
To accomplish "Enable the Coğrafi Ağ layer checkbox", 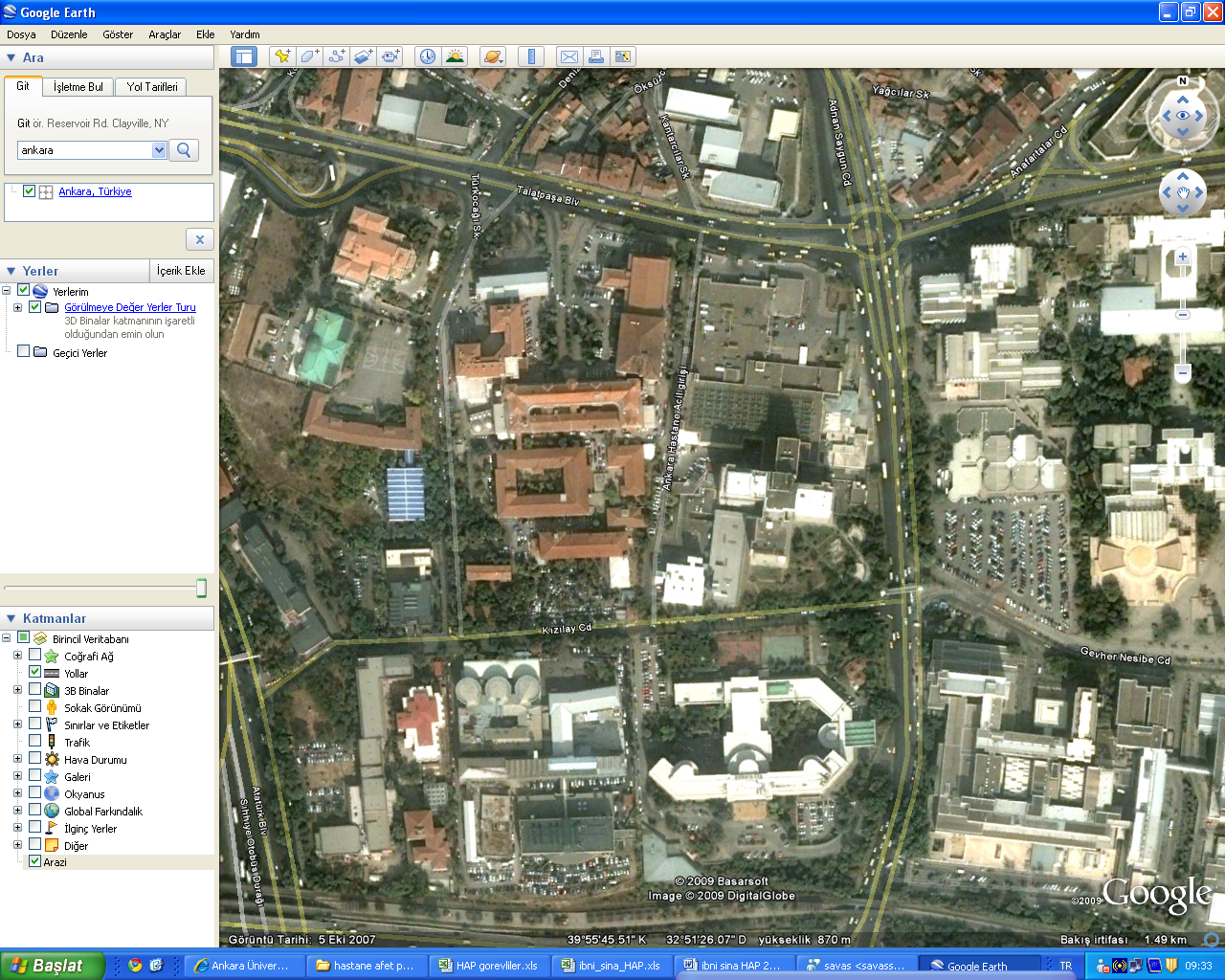I will (x=34, y=656).
